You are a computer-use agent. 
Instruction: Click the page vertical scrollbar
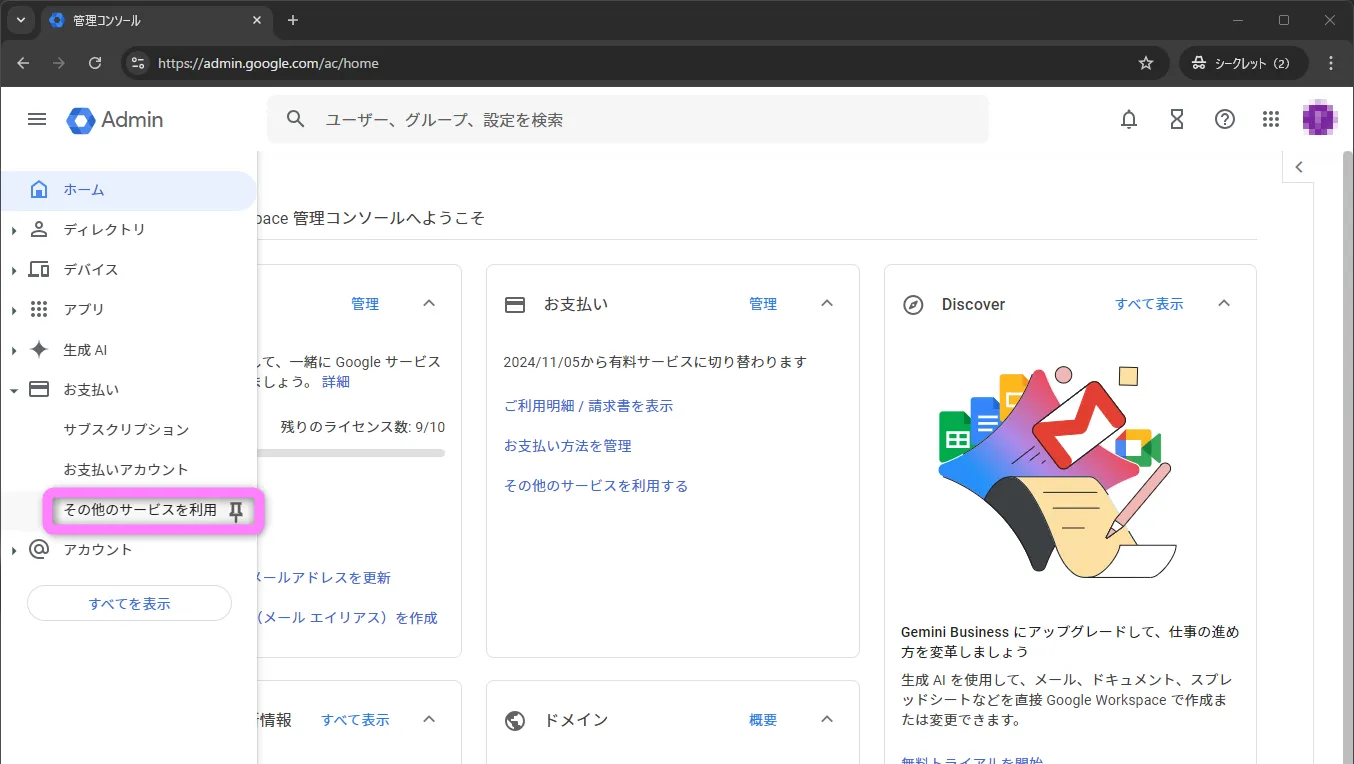tap(1346, 457)
